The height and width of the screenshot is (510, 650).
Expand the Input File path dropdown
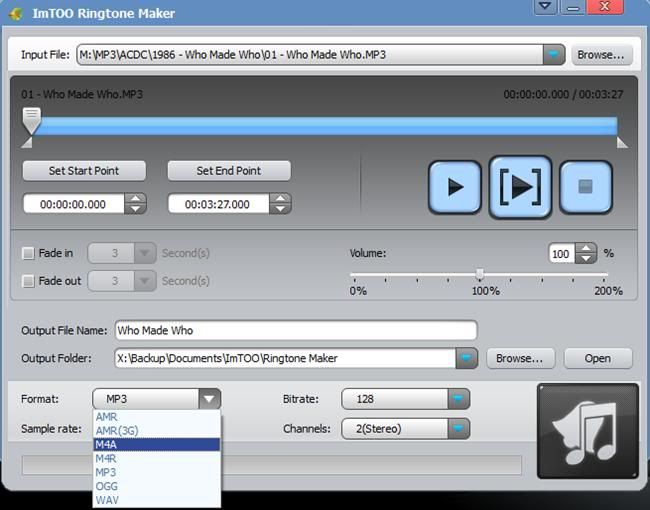(x=554, y=55)
